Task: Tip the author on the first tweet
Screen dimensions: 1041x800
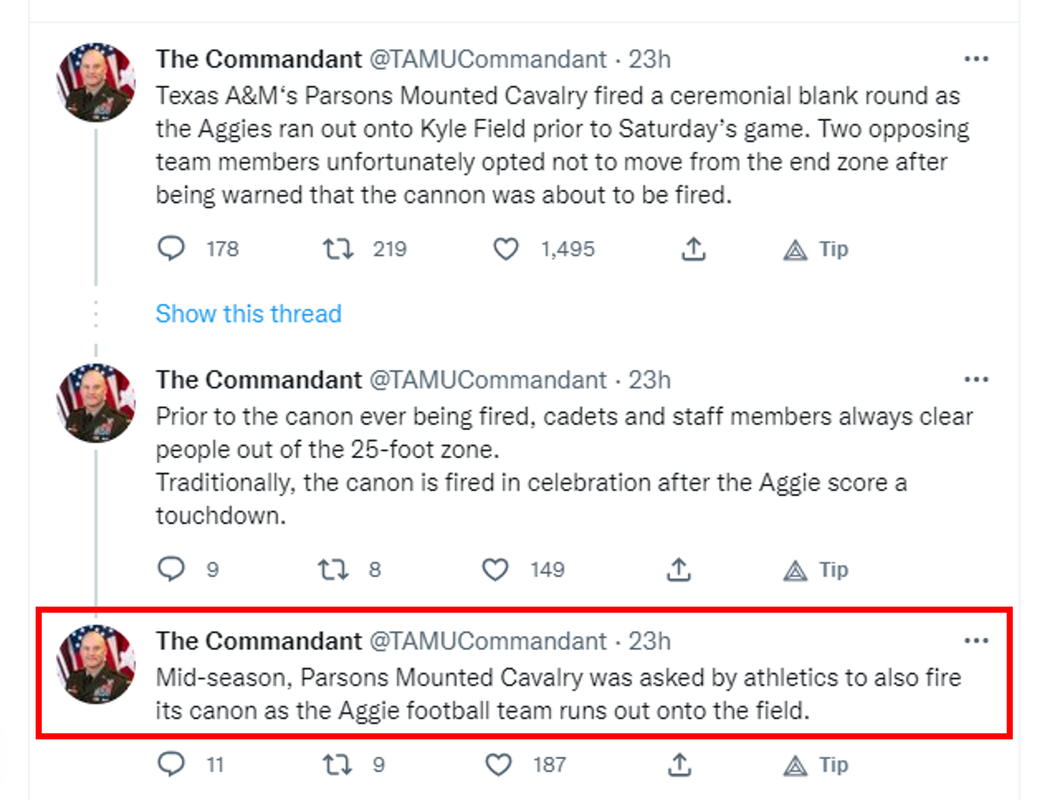Action: click(815, 249)
